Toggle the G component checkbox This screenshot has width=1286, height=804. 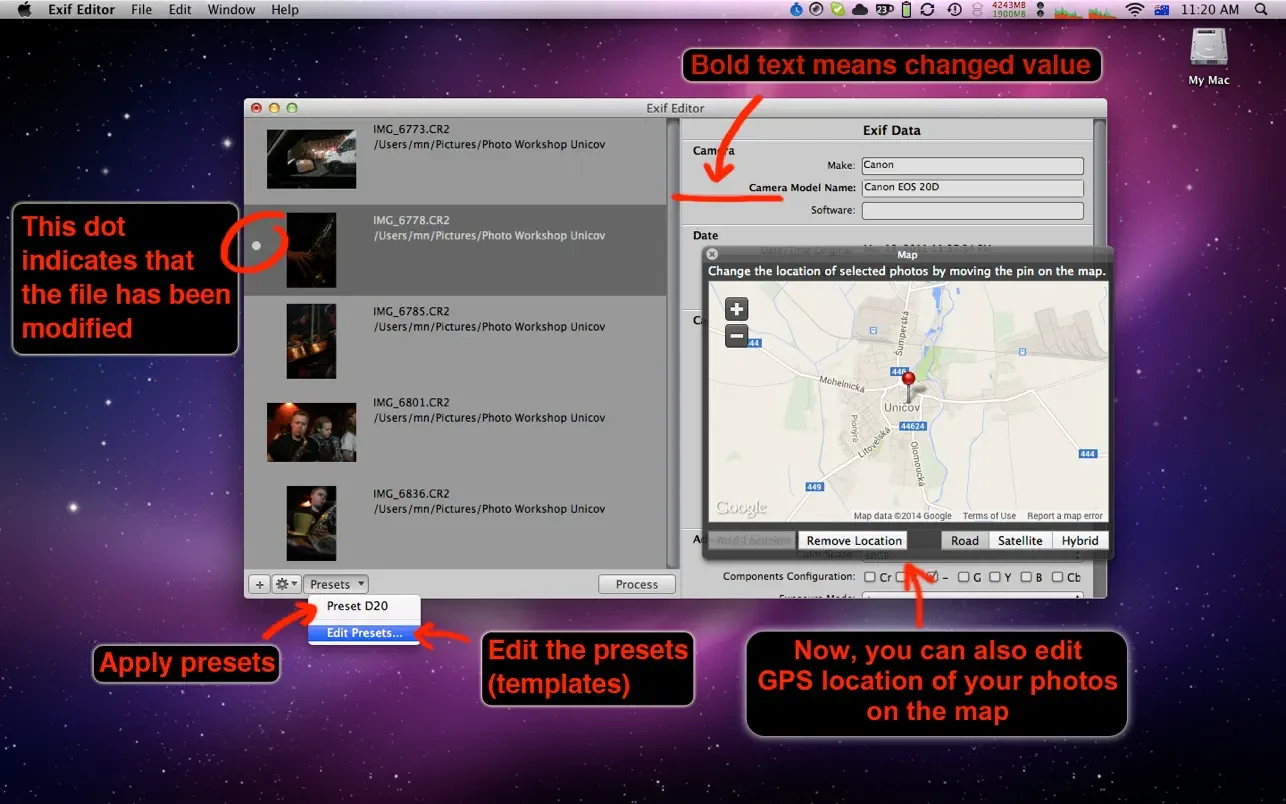[963, 577]
